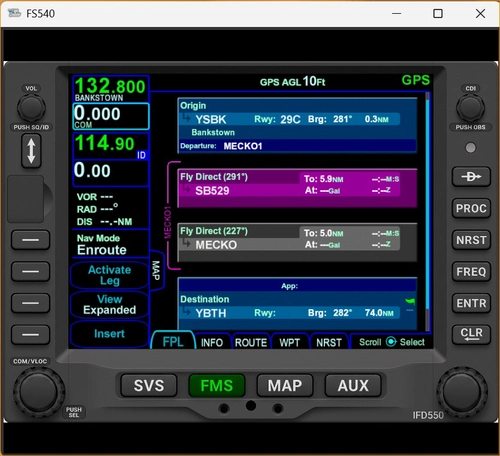Click the FS540 app icon in title bar

click(14, 13)
